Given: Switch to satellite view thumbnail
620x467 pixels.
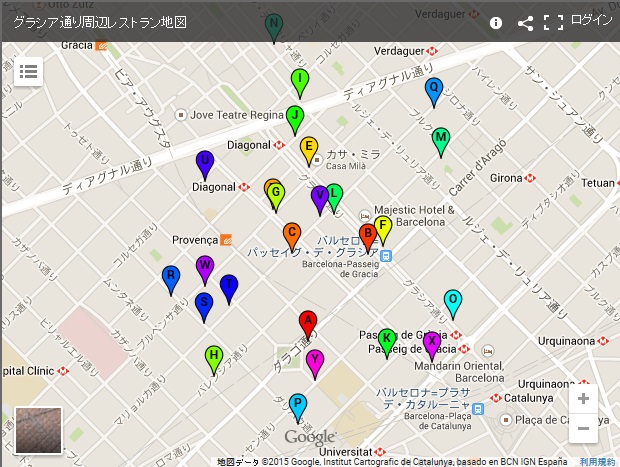Looking at the screenshot, I should [x=38, y=431].
